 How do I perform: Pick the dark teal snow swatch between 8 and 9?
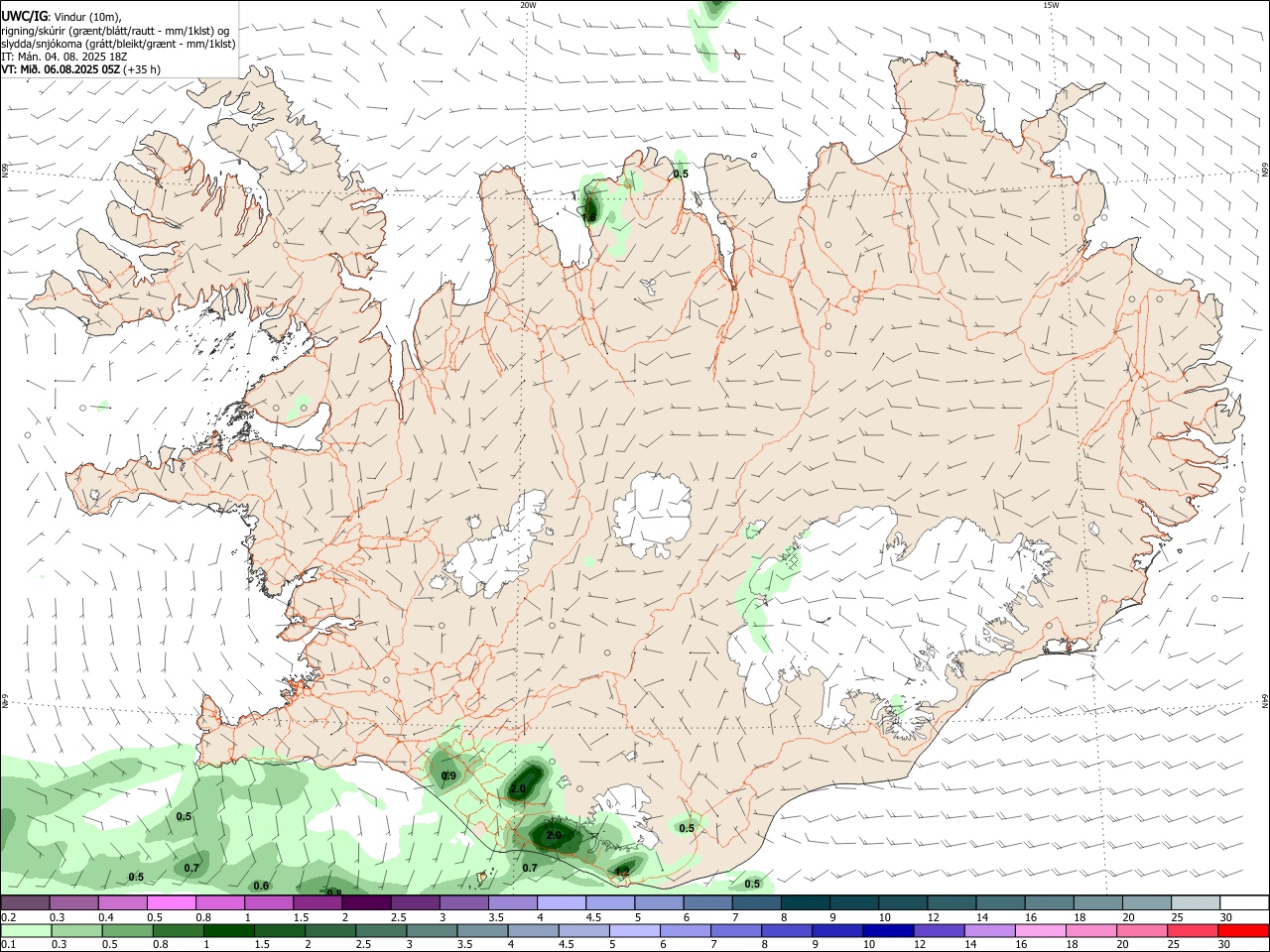click(805, 903)
